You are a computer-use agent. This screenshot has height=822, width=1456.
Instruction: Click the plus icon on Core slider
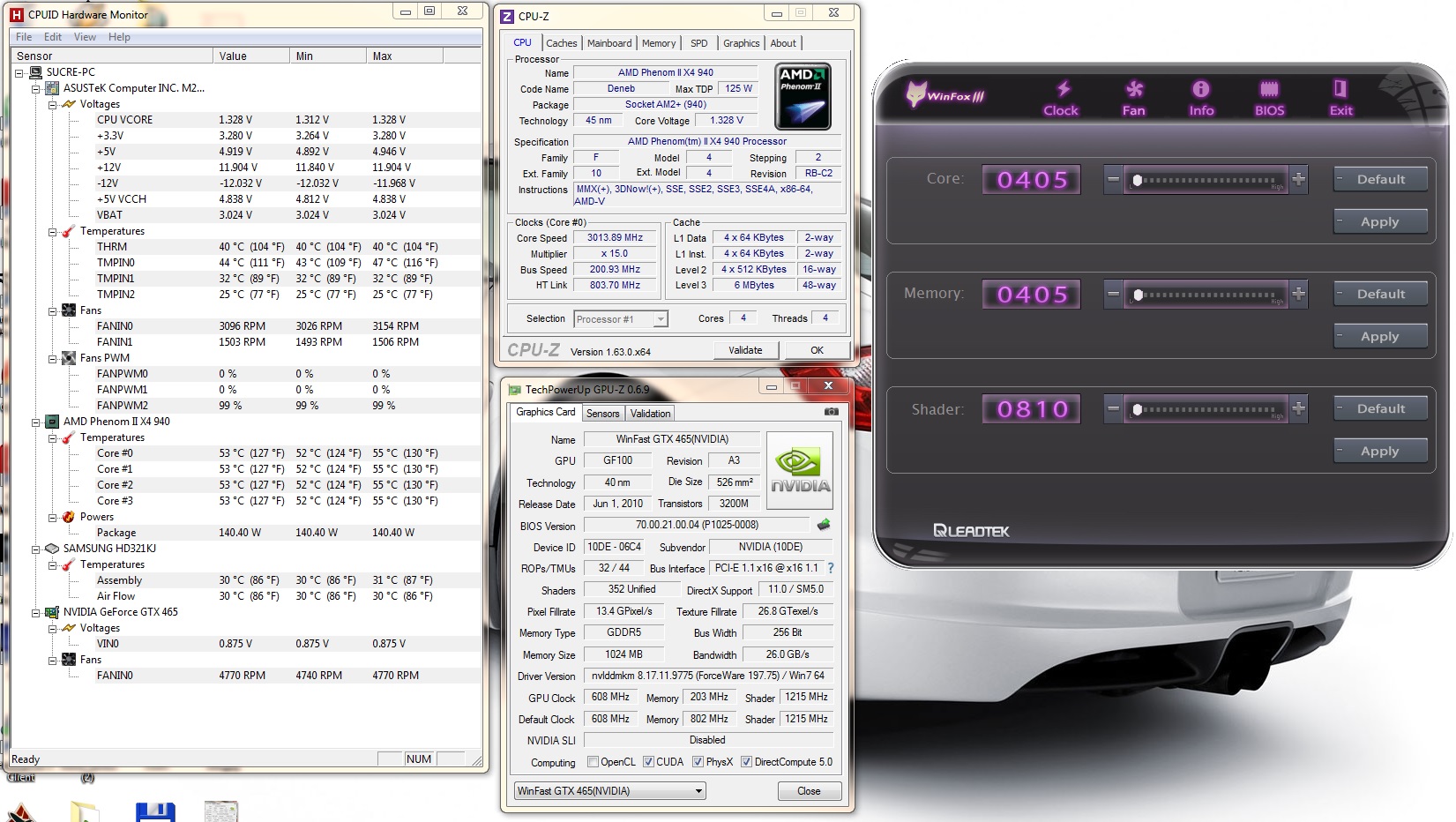1298,179
